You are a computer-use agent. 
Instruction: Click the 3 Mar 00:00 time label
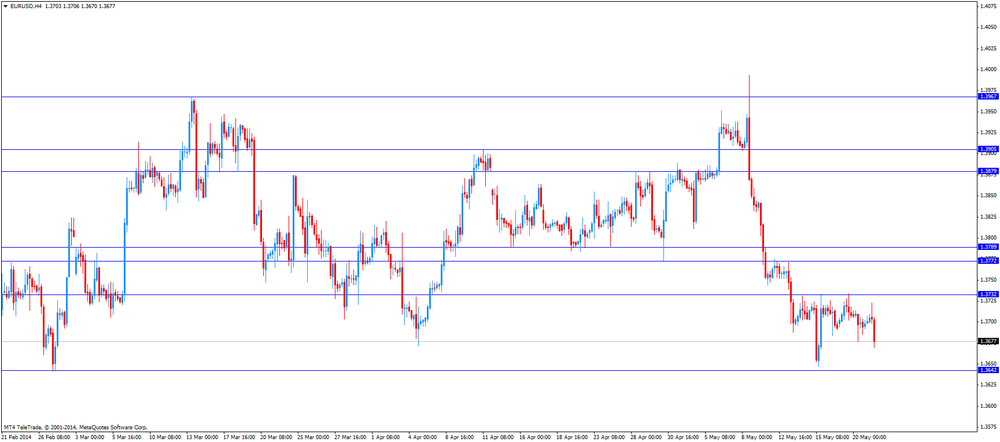90,438
